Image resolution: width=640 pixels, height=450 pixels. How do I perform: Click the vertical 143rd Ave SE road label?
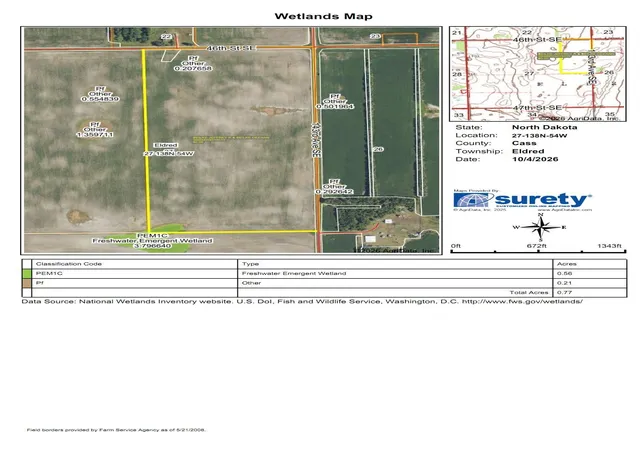315,140
